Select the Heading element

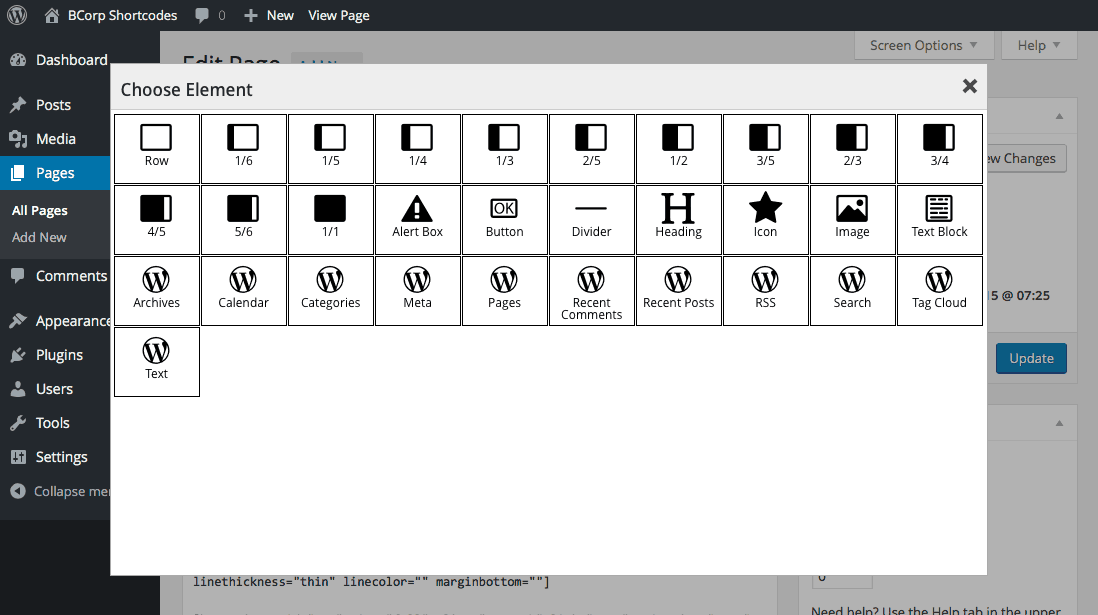(678, 219)
